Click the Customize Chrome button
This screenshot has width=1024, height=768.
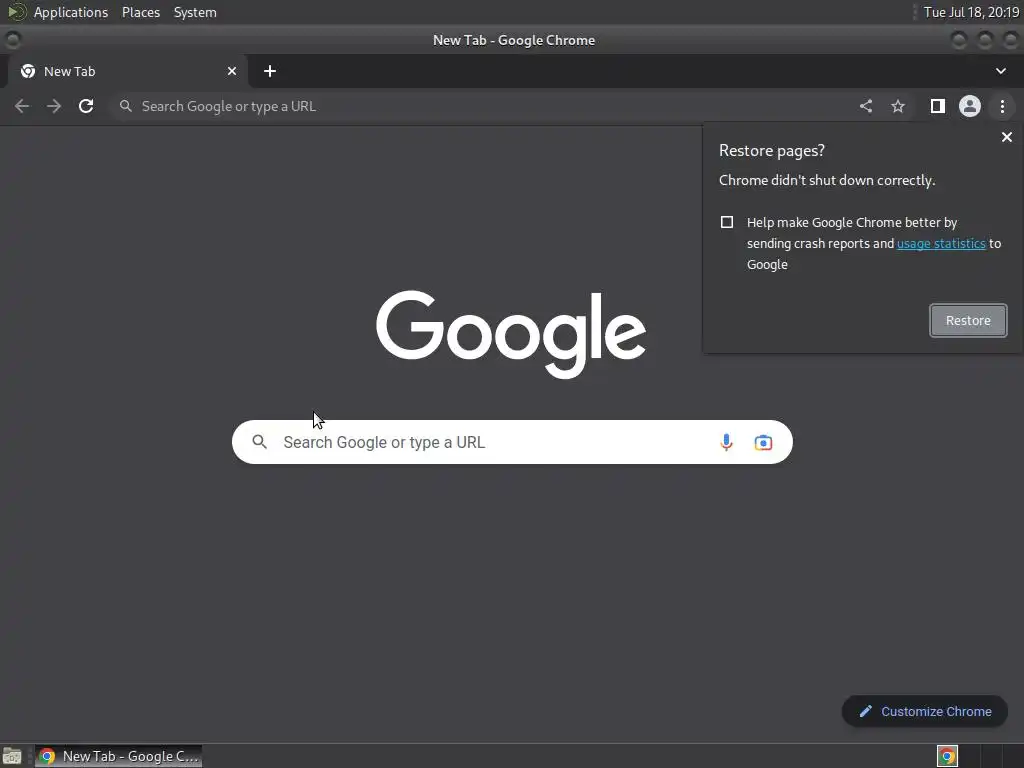click(925, 711)
